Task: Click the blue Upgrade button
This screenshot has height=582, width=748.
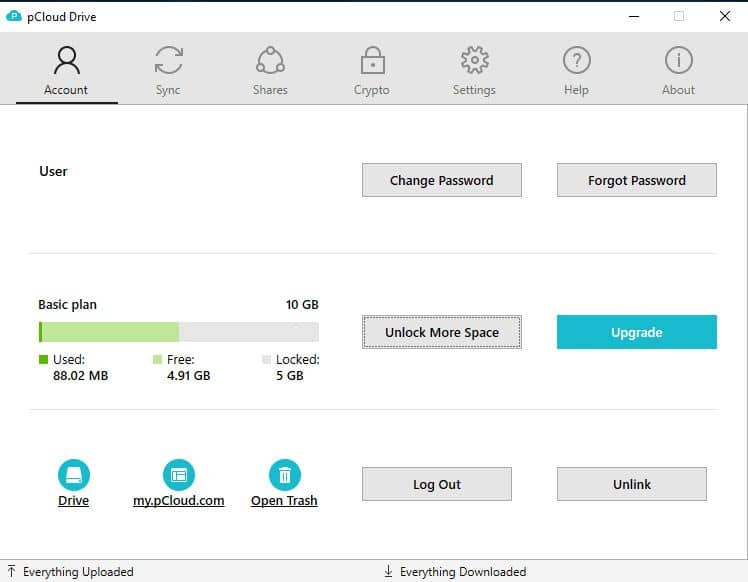Action: click(x=637, y=332)
